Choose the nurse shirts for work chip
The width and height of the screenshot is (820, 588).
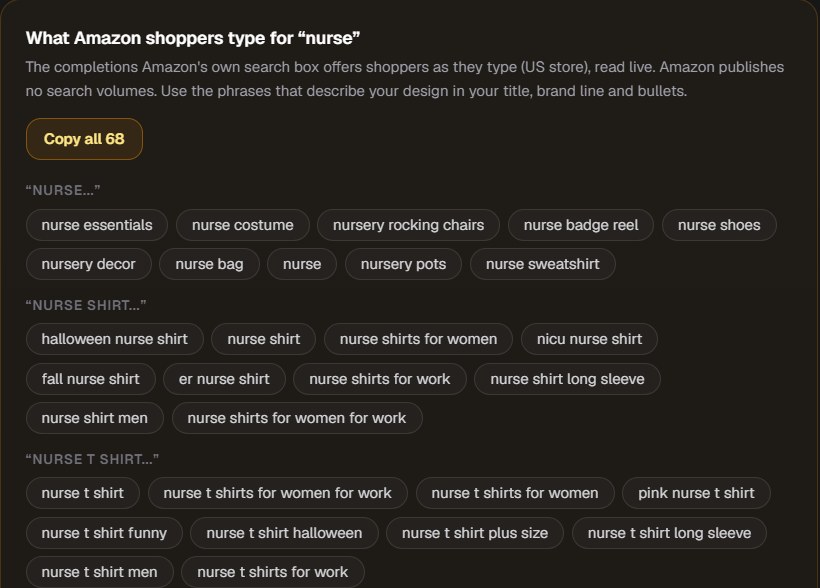[380, 379]
